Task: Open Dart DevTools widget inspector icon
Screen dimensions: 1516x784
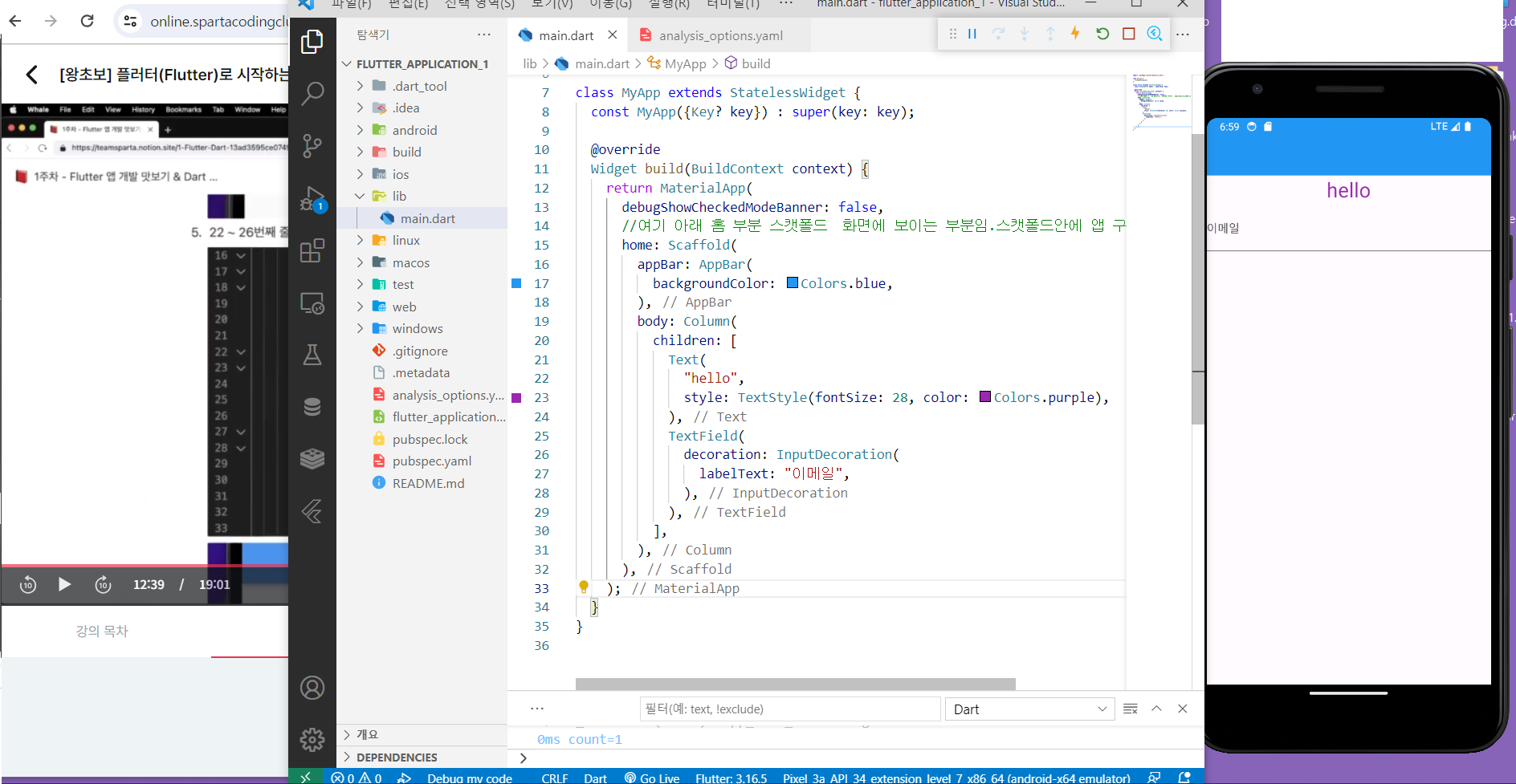Action: coord(1155,34)
